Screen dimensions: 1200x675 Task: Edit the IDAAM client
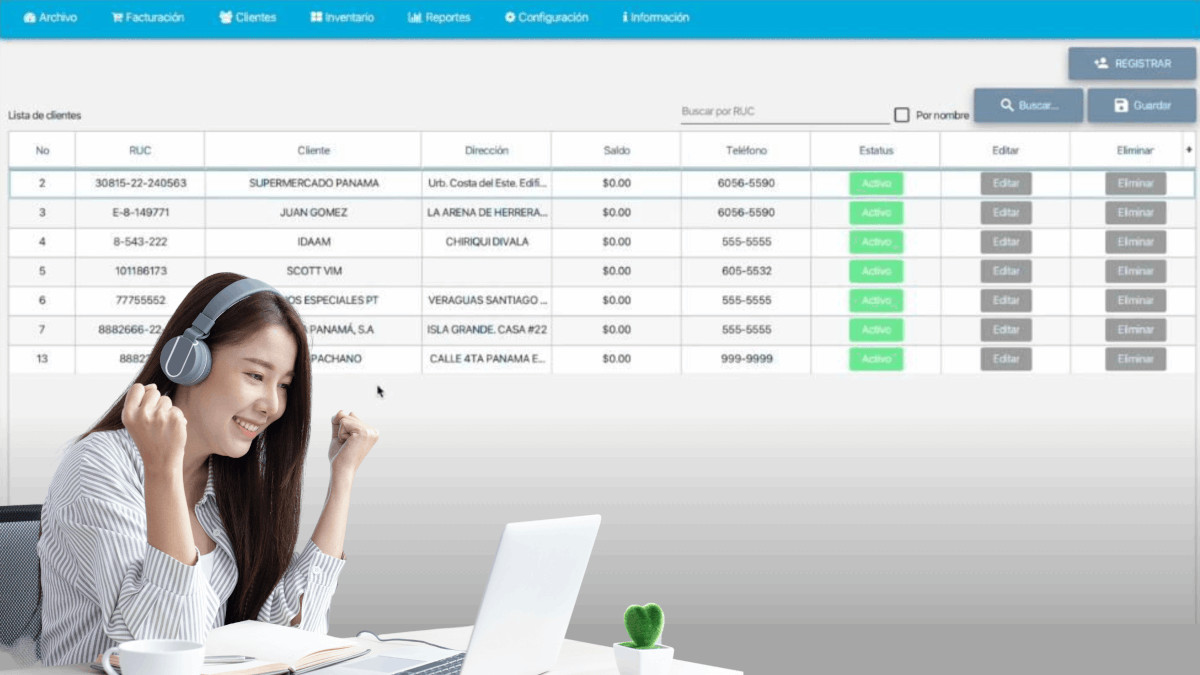[x=1005, y=242]
